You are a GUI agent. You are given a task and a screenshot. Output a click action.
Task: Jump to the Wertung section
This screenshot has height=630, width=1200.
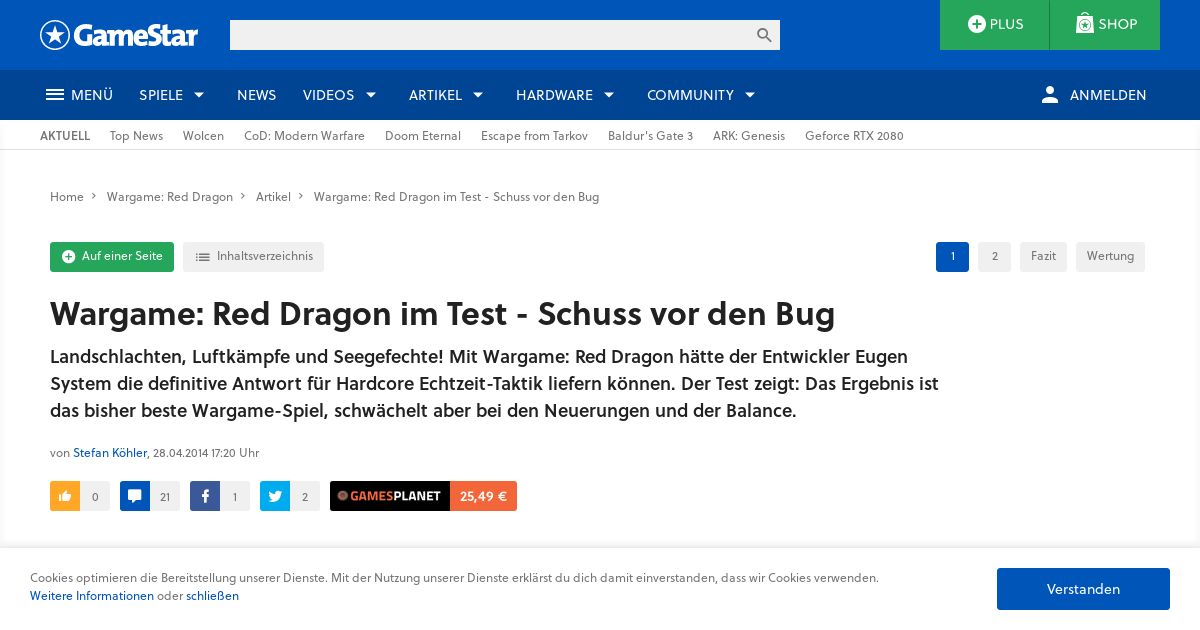click(1110, 257)
